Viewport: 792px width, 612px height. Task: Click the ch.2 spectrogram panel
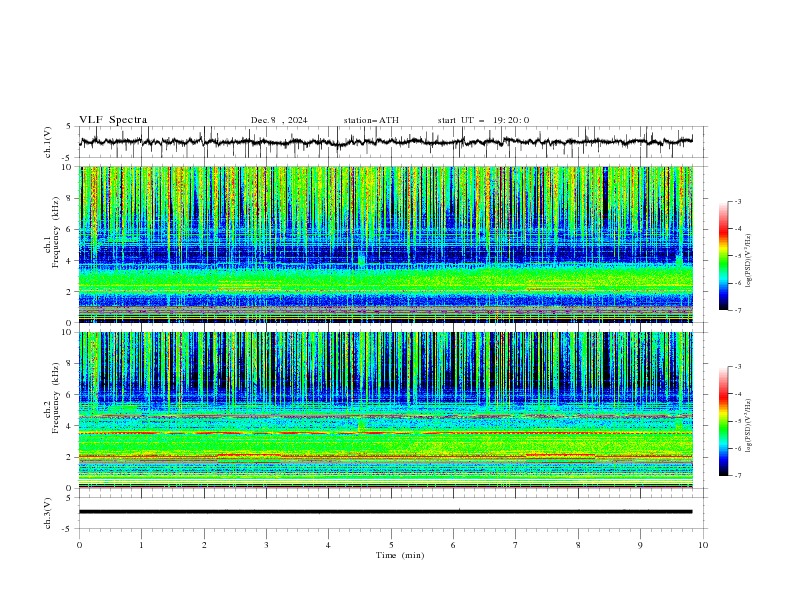click(x=386, y=410)
